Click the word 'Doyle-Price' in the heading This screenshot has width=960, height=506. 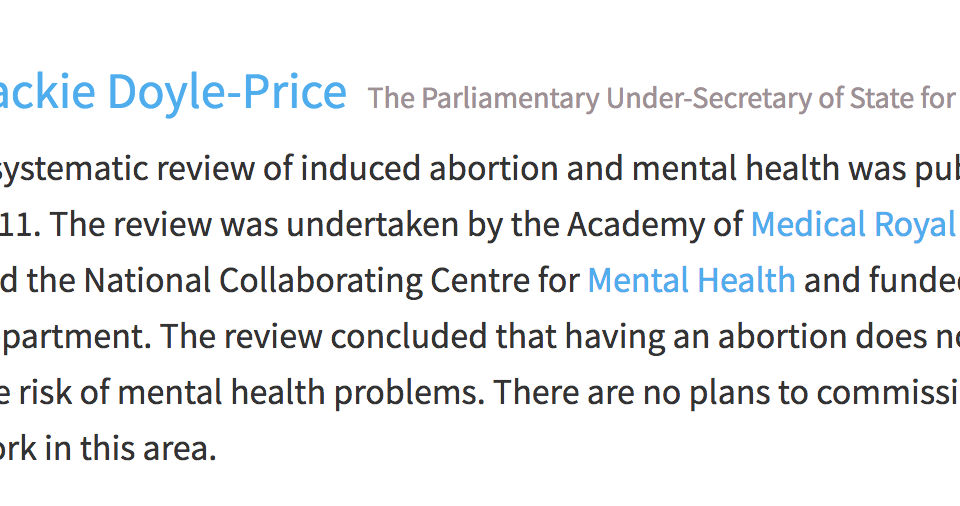227,92
